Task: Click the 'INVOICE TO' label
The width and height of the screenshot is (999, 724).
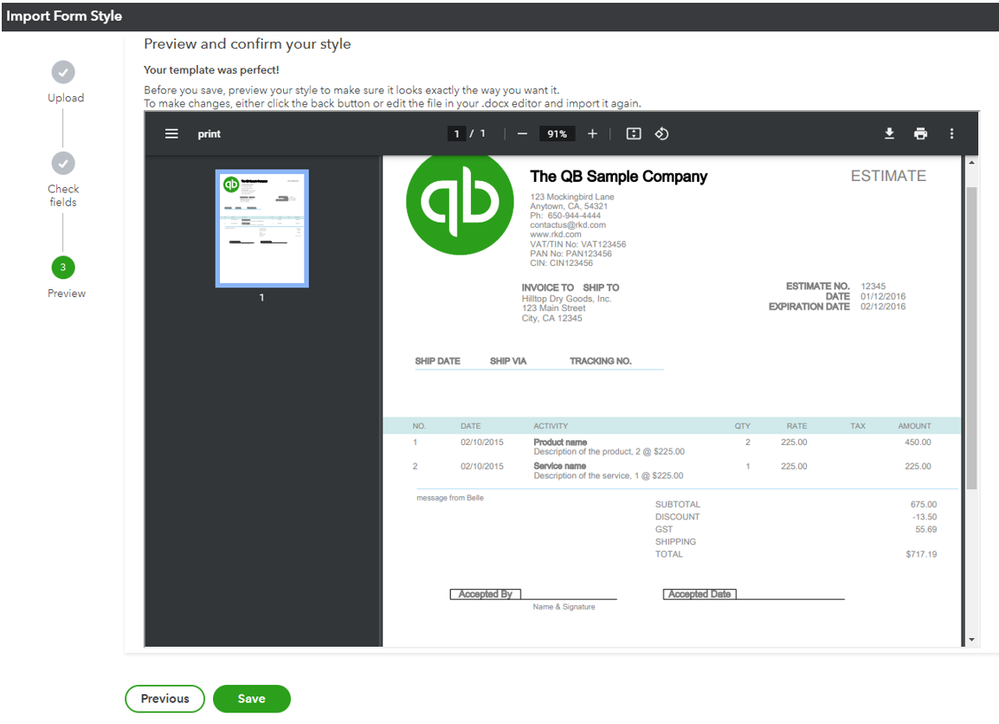Action: pyautogui.click(x=548, y=287)
